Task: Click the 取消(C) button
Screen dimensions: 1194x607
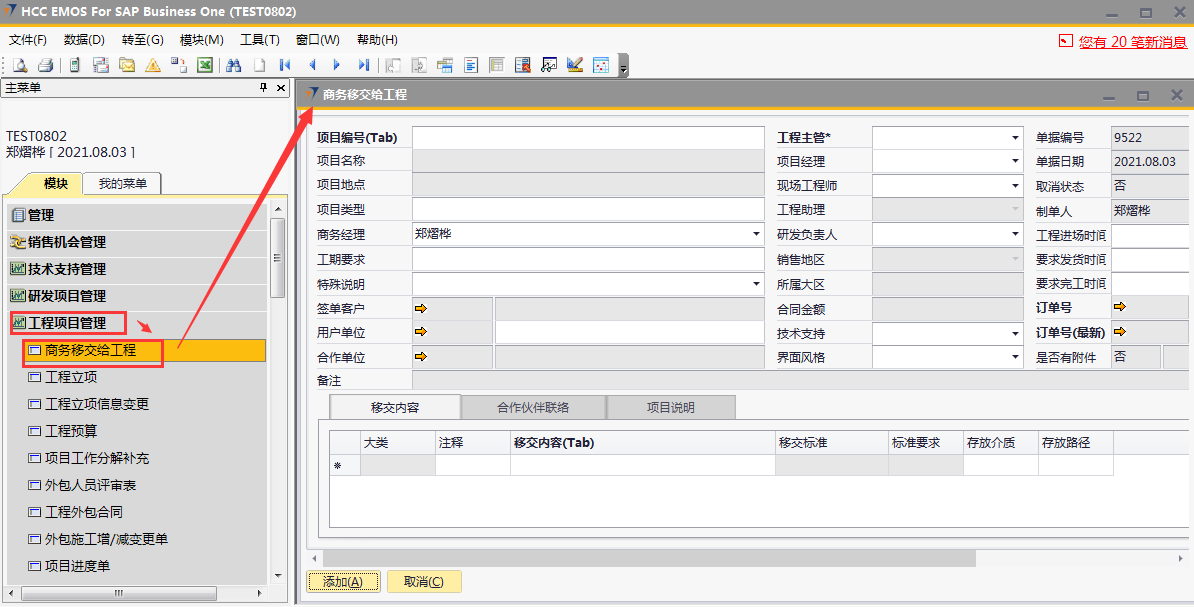Action: tap(423, 582)
